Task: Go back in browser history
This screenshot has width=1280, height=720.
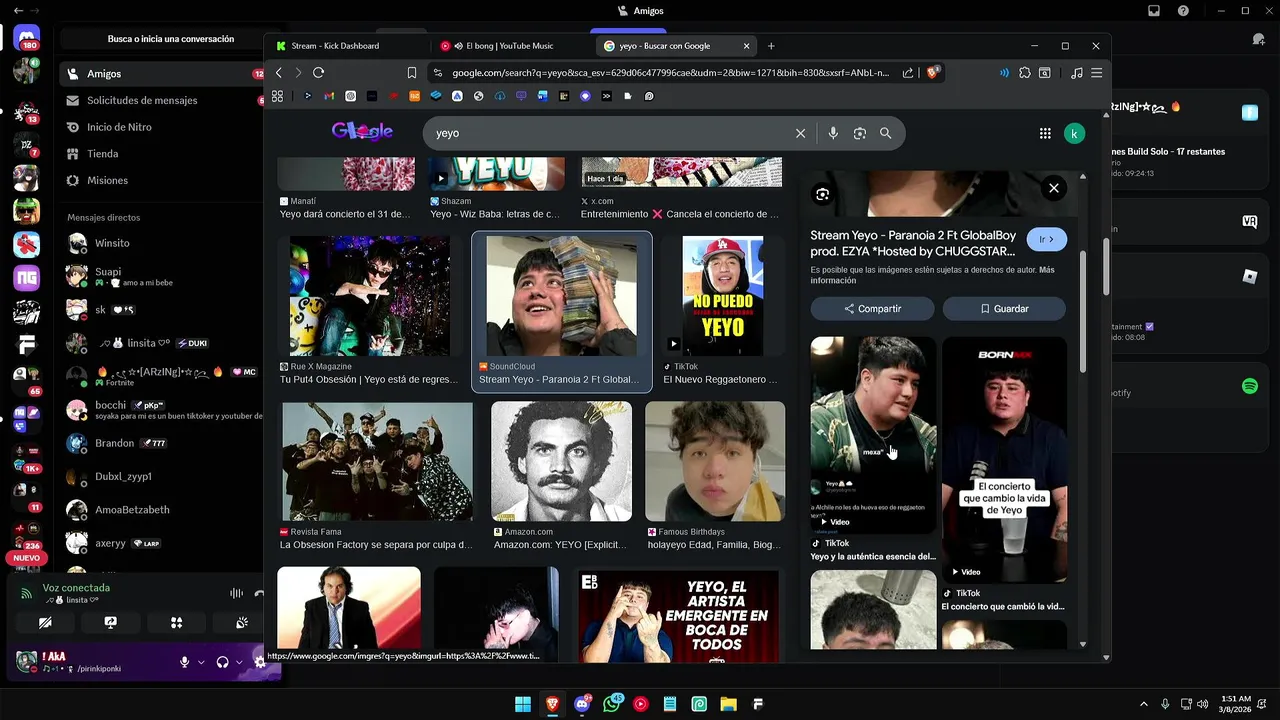Action: pyautogui.click(x=279, y=73)
